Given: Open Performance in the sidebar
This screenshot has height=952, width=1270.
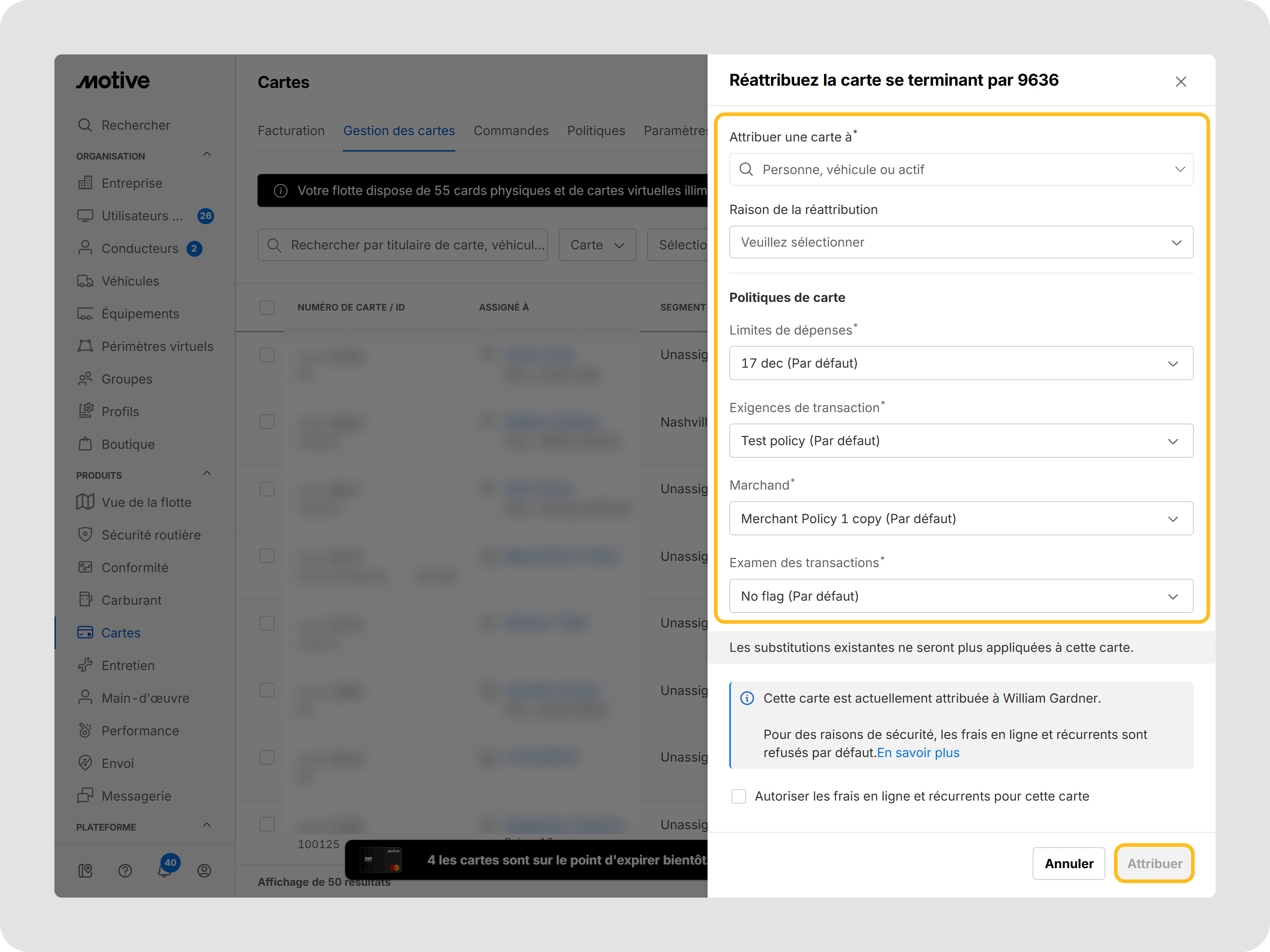Looking at the screenshot, I should point(128,731).
